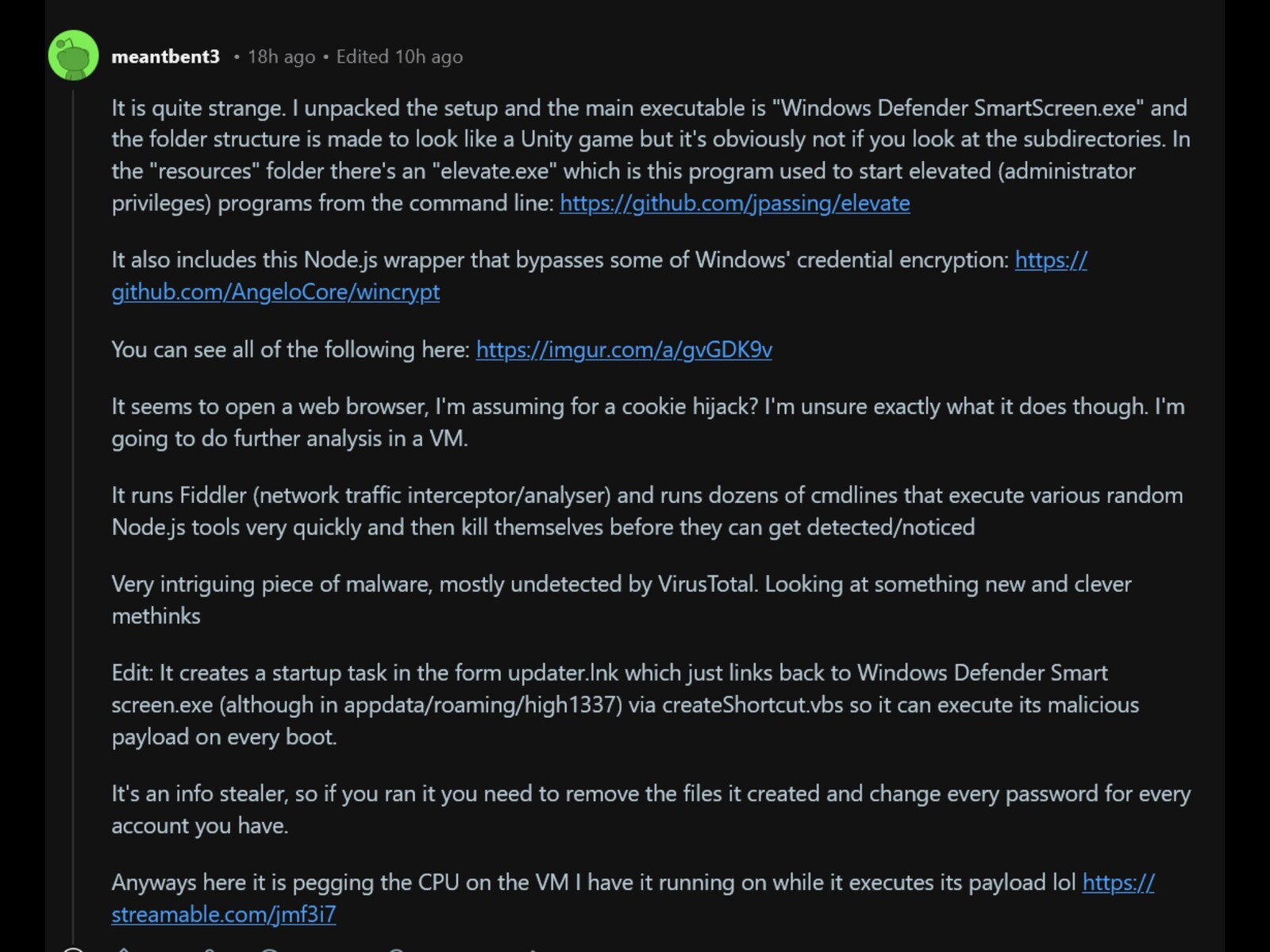Open the AngeloCore/wincrypt GitHub link
The image size is (1270, 952).
pyautogui.click(x=276, y=292)
